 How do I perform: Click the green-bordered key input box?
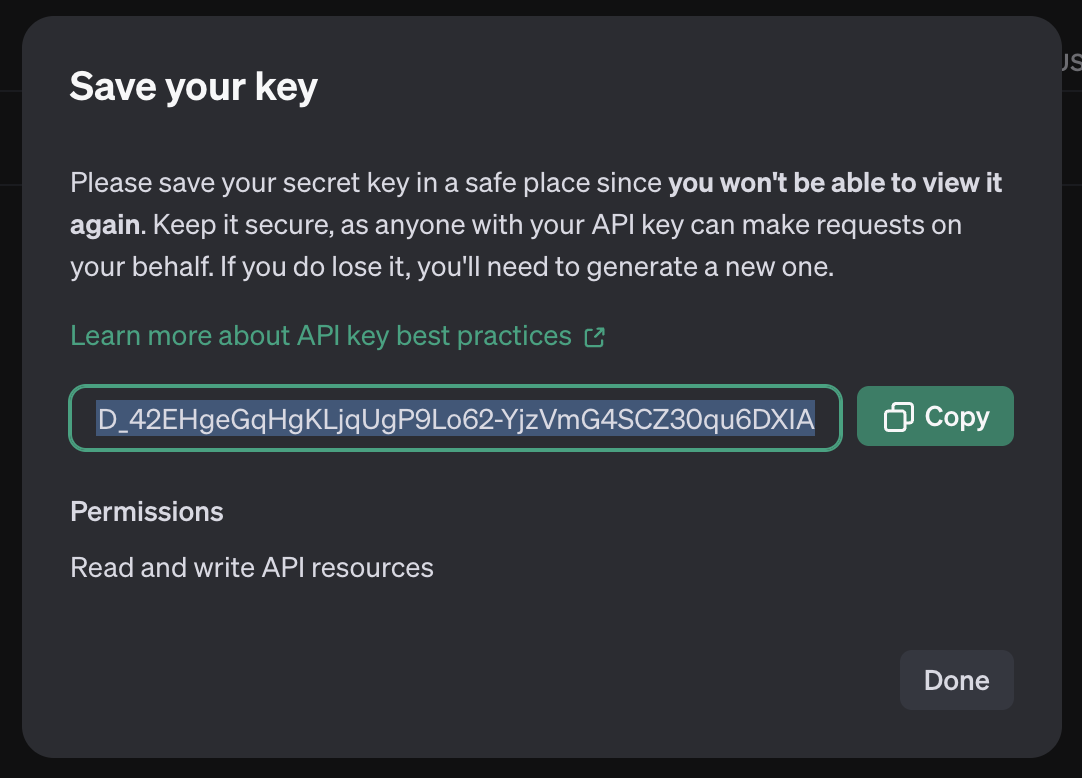point(455,418)
